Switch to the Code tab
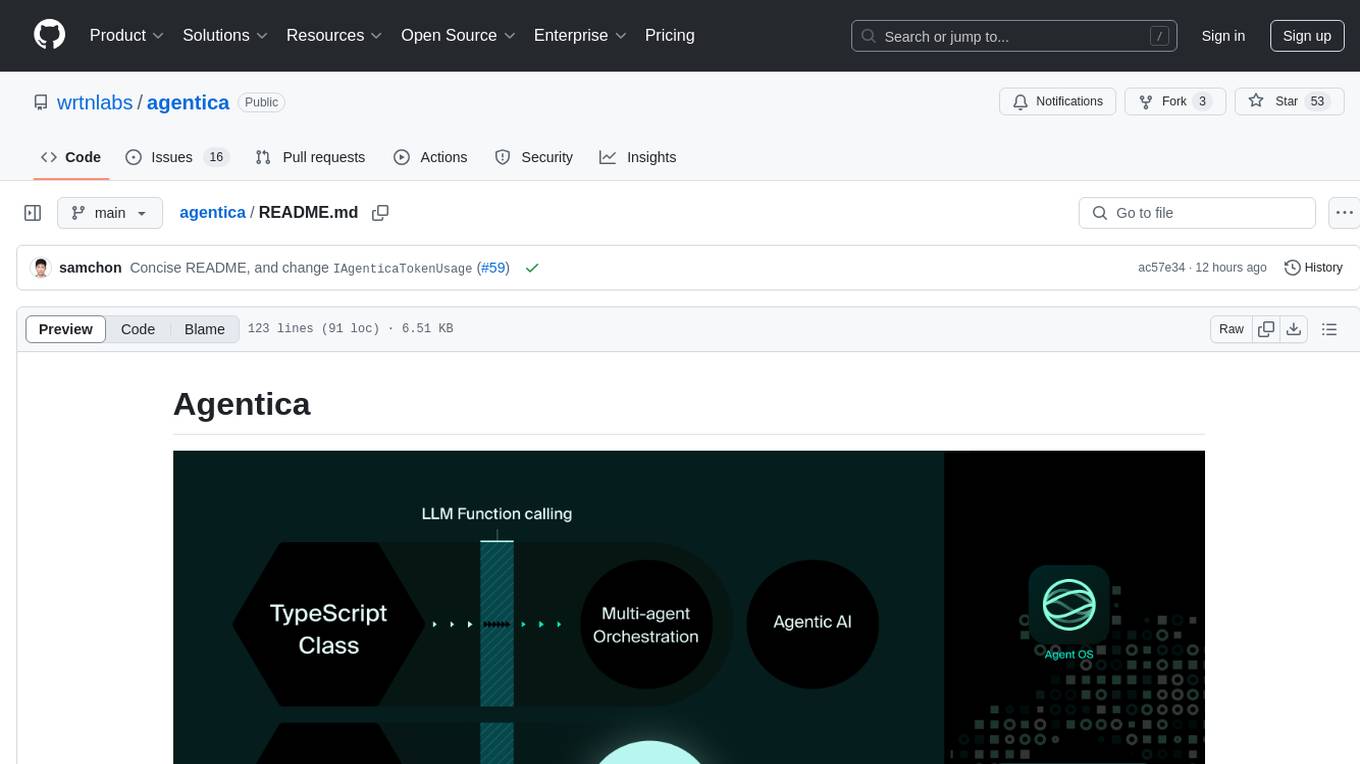Image resolution: width=1360 pixels, height=764 pixels. point(70,157)
